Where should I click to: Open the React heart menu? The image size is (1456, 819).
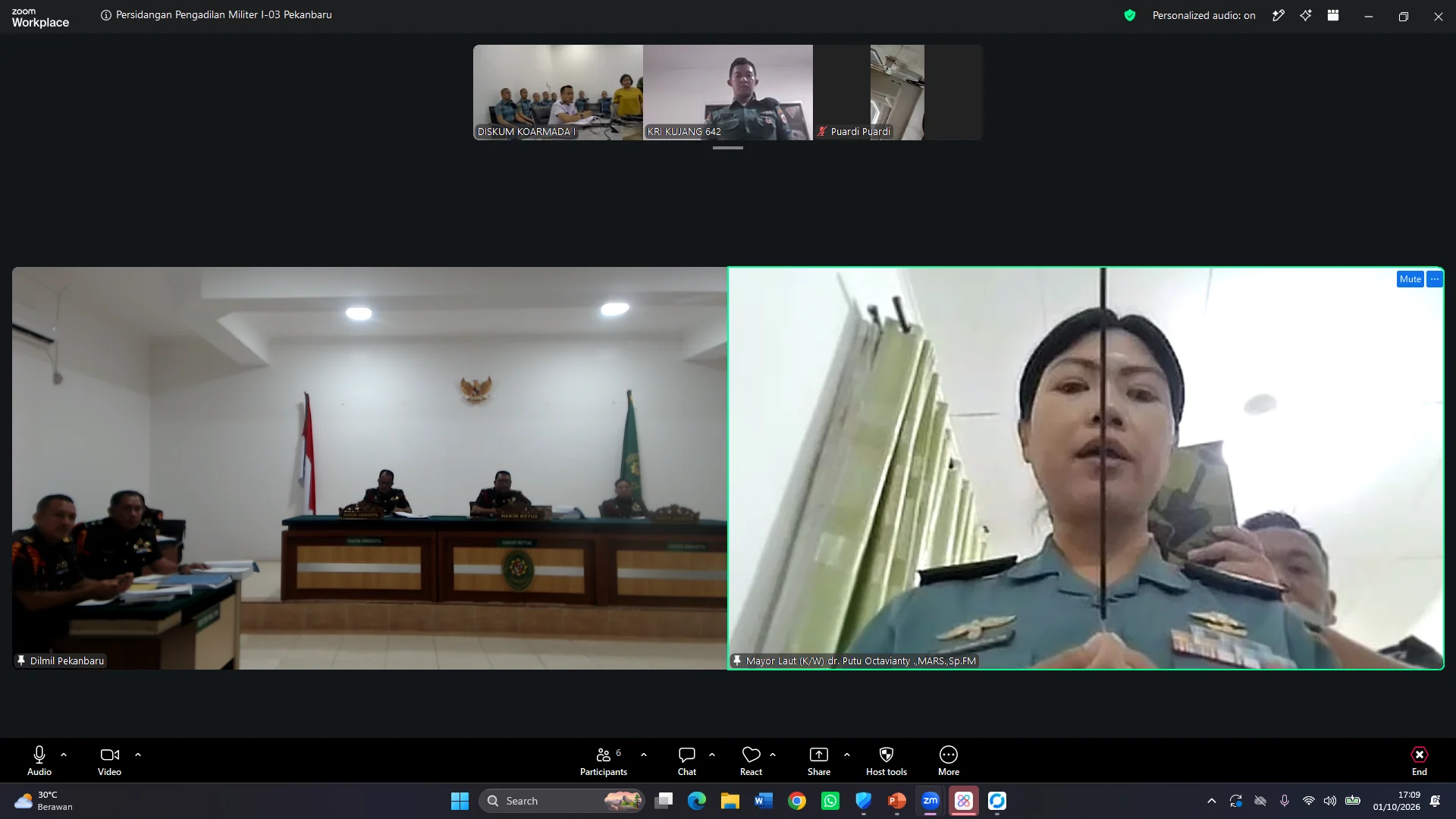751,761
